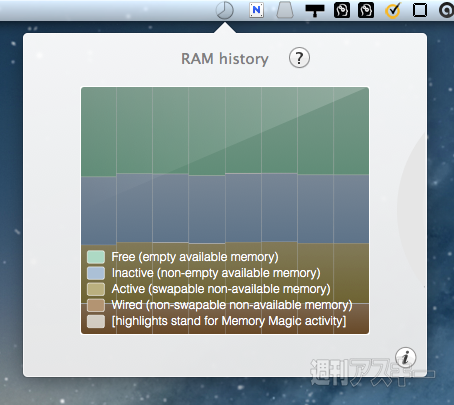The width and height of the screenshot is (454, 405).
Task: Click 'Wired (non-swapable non-available memory)' legend text
Action: (x=232, y=305)
